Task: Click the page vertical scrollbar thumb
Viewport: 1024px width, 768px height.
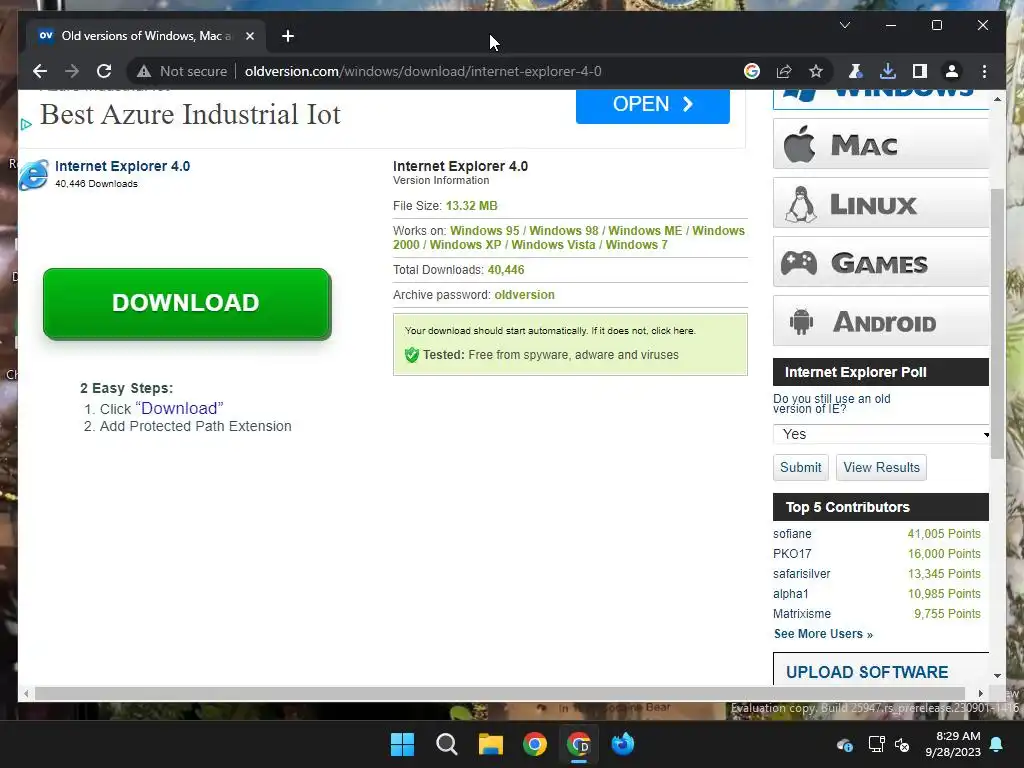Action: [997, 323]
